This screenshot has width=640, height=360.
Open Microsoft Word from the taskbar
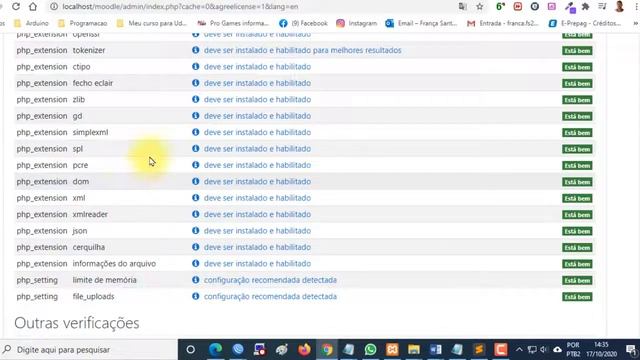tap(436, 350)
